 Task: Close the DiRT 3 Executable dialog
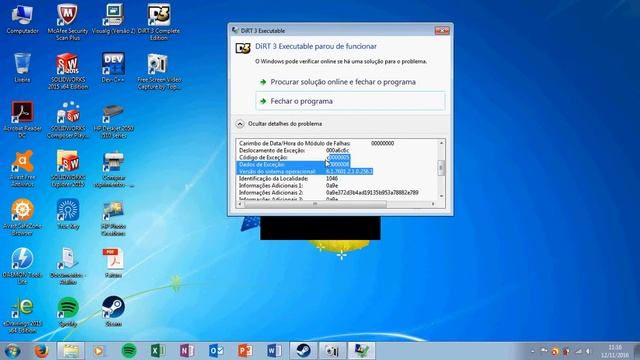442,31
